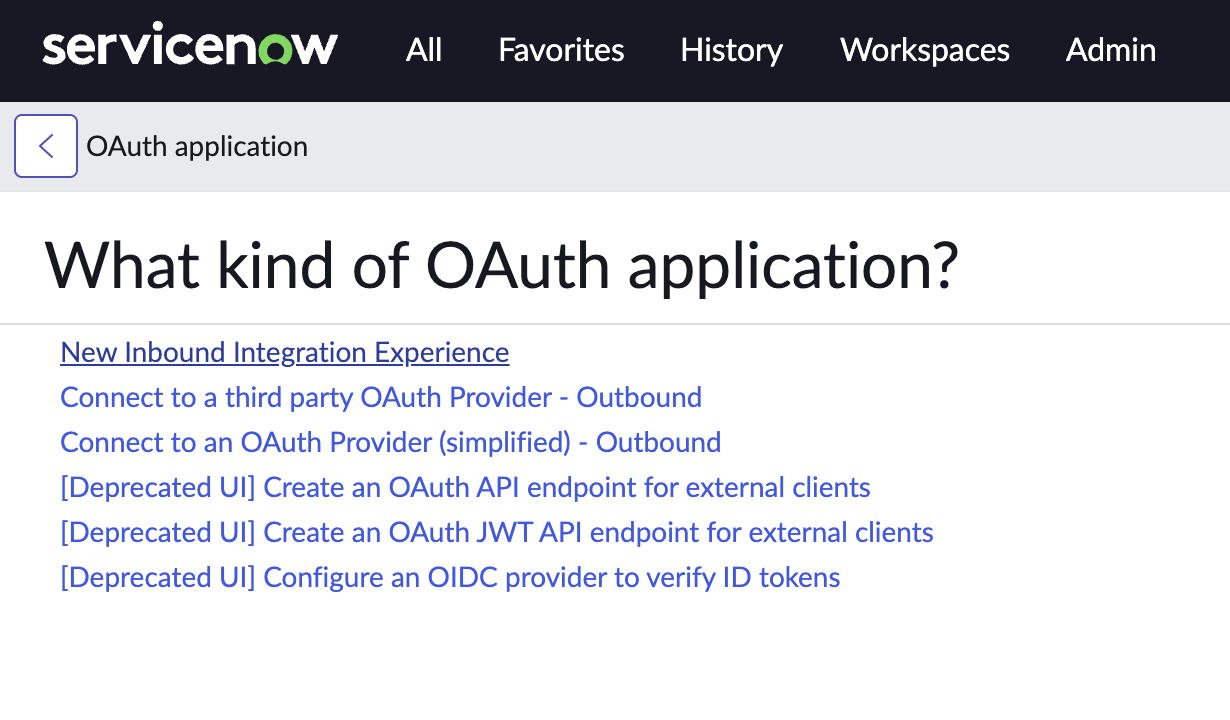
Task: Select Connect to an OAuth Provider (simplified)
Action: coord(391,442)
